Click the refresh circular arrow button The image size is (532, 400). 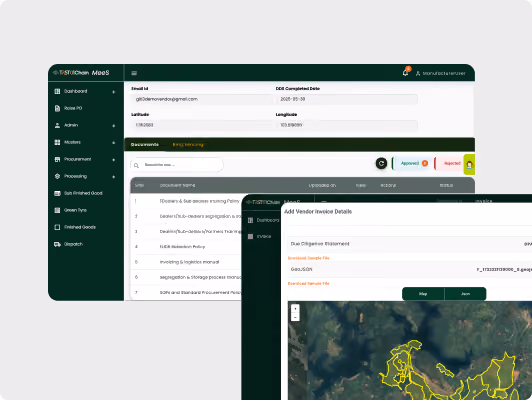pyautogui.click(x=381, y=164)
